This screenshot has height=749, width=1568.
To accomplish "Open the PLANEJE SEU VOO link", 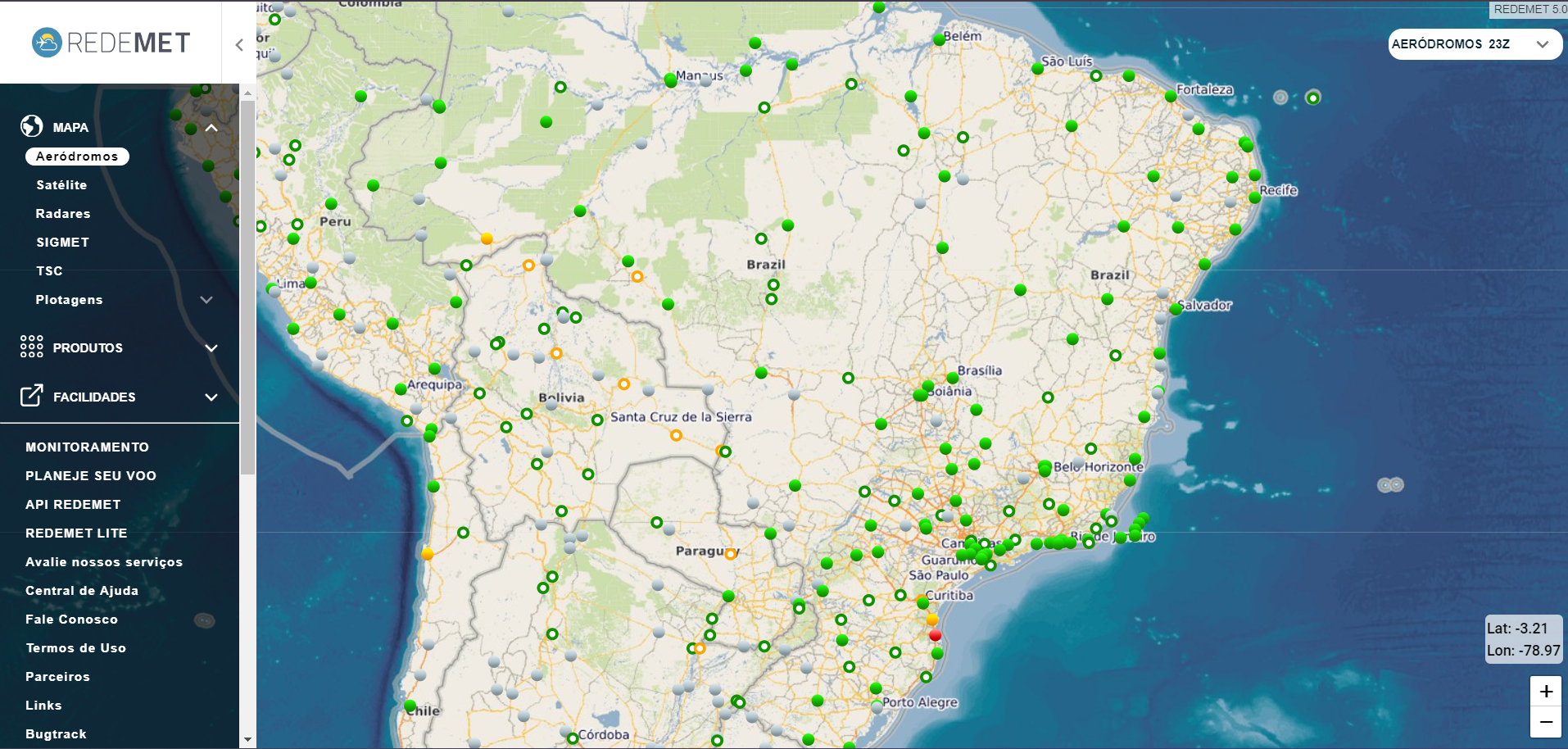I will tap(92, 475).
